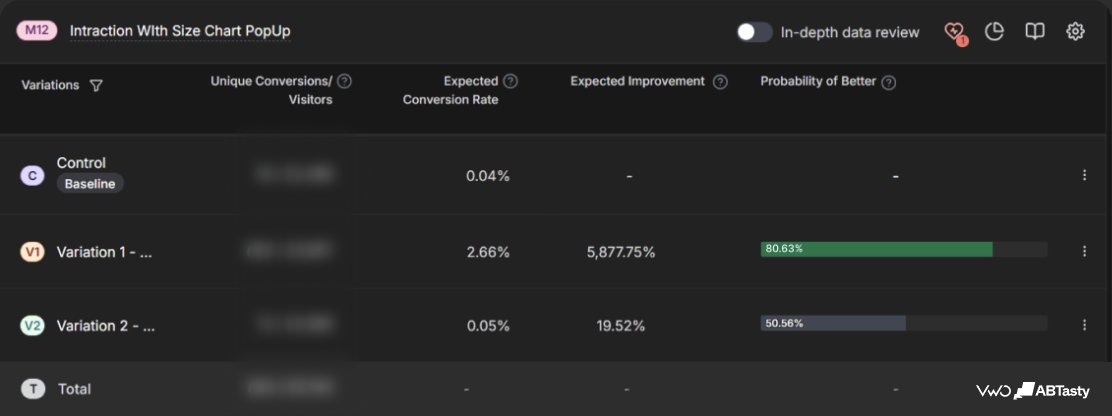Screen dimensions: 1112x416
Task: Select Variation 1 row label
Action: [104, 252]
